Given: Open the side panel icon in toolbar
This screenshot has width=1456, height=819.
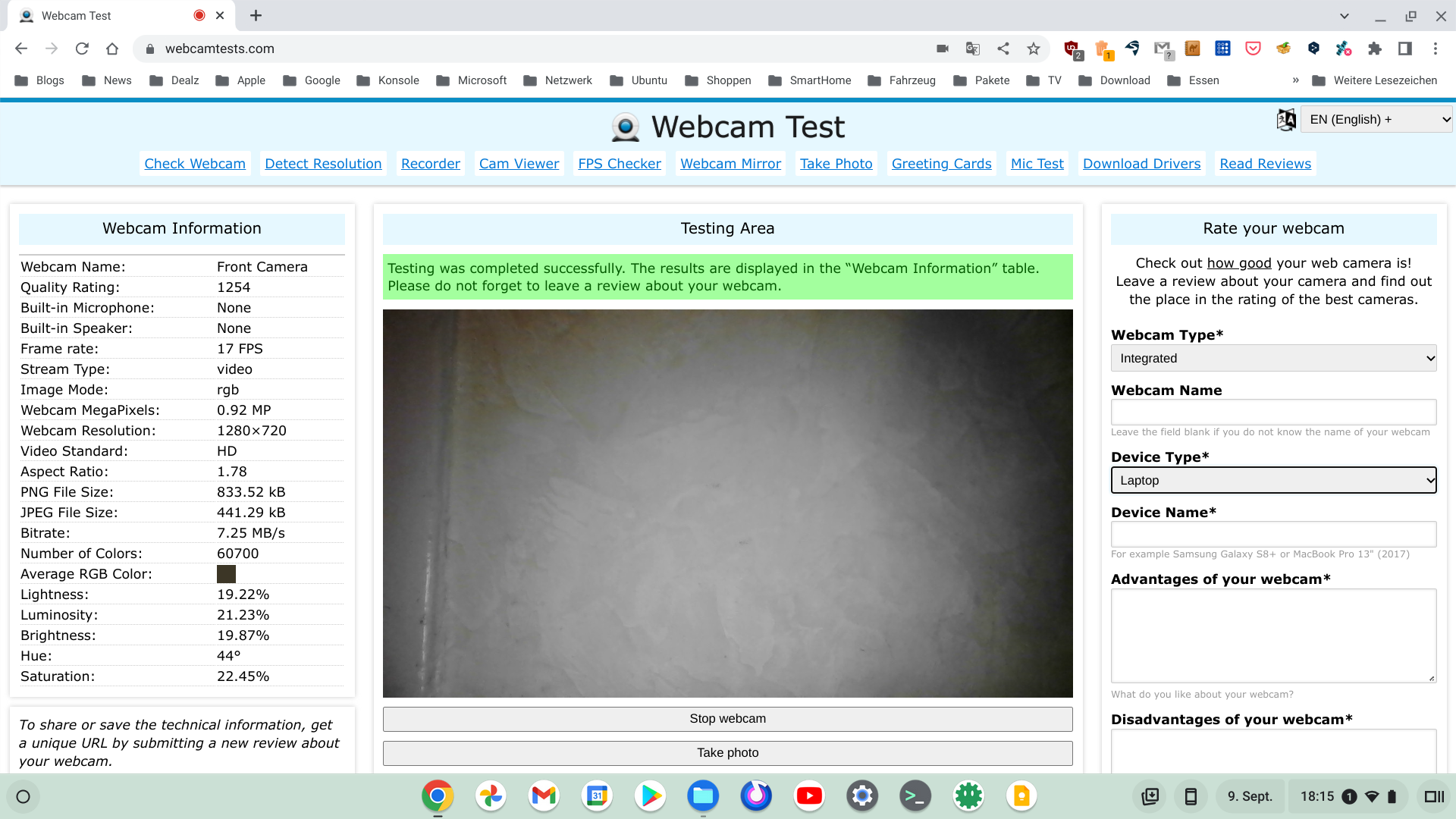Looking at the screenshot, I should (x=1405, y=49).
